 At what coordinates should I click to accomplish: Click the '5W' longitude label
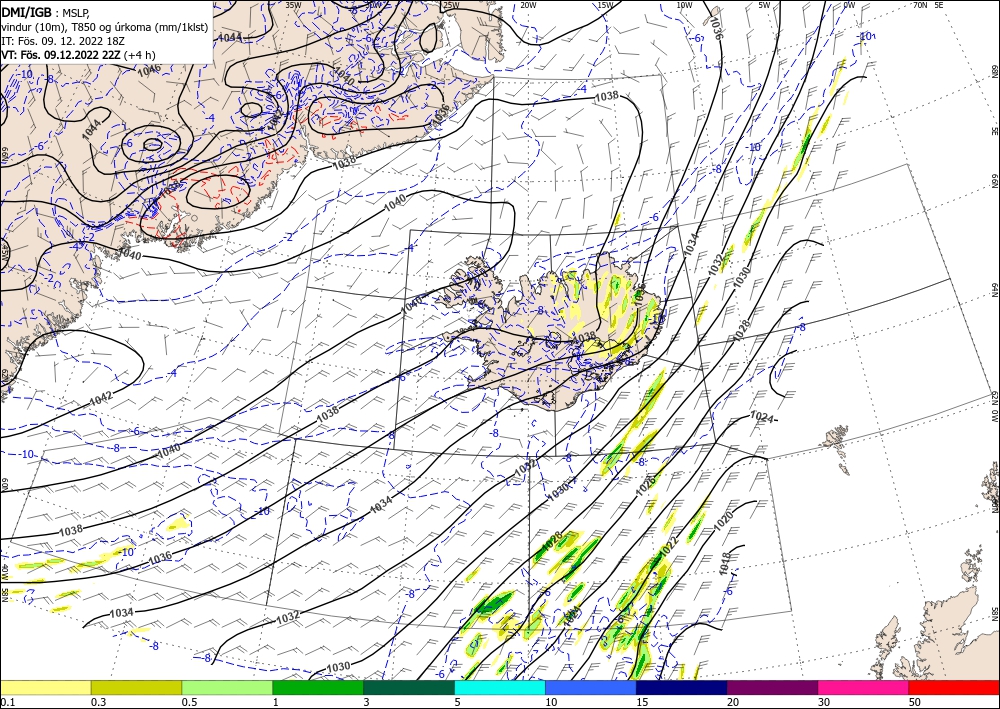(765, 4)
